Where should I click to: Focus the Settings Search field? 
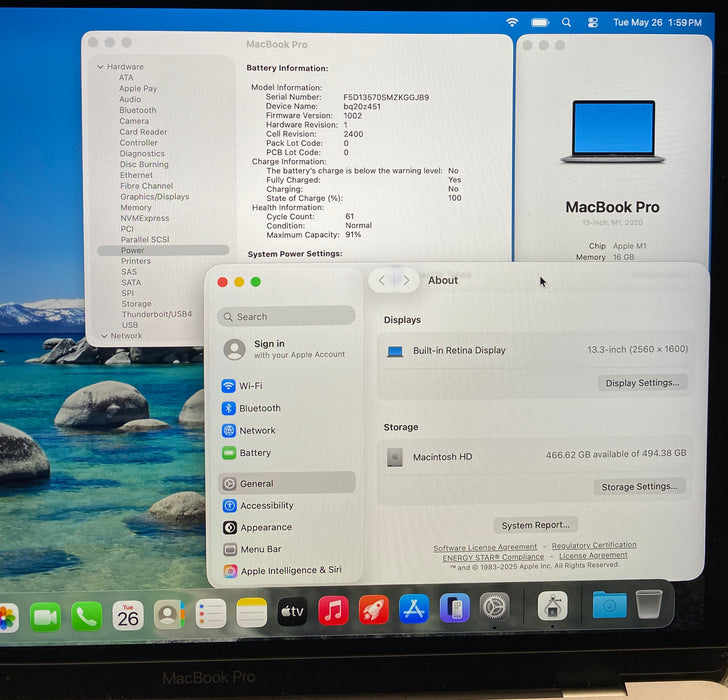coord(286,317)
